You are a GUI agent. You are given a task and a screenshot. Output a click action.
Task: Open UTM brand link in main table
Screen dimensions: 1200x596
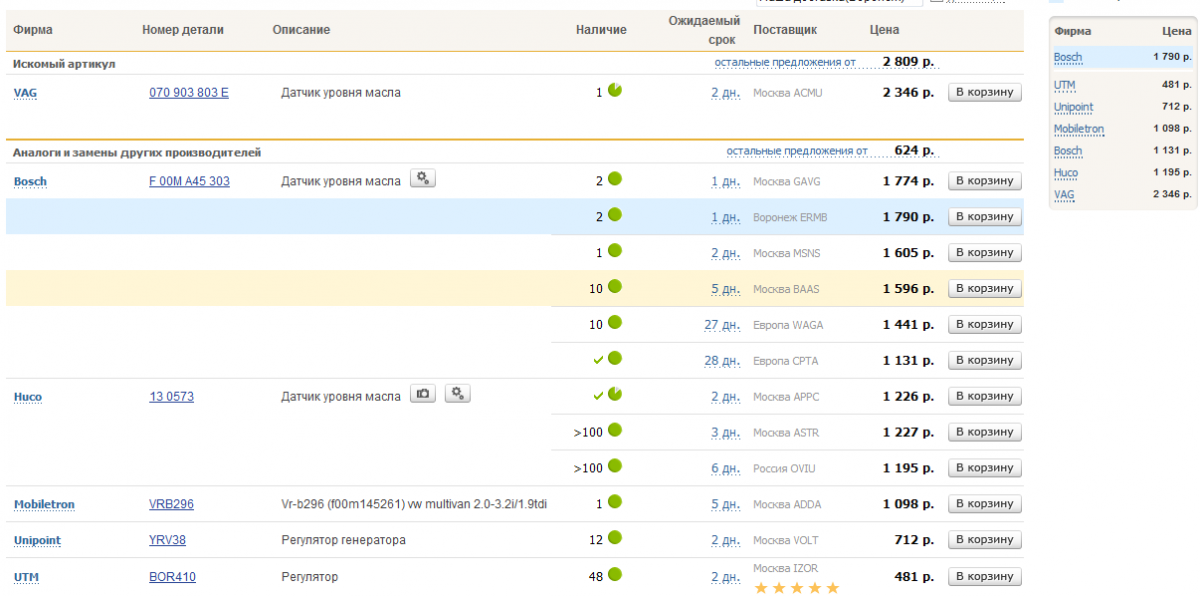click(26, 577)
